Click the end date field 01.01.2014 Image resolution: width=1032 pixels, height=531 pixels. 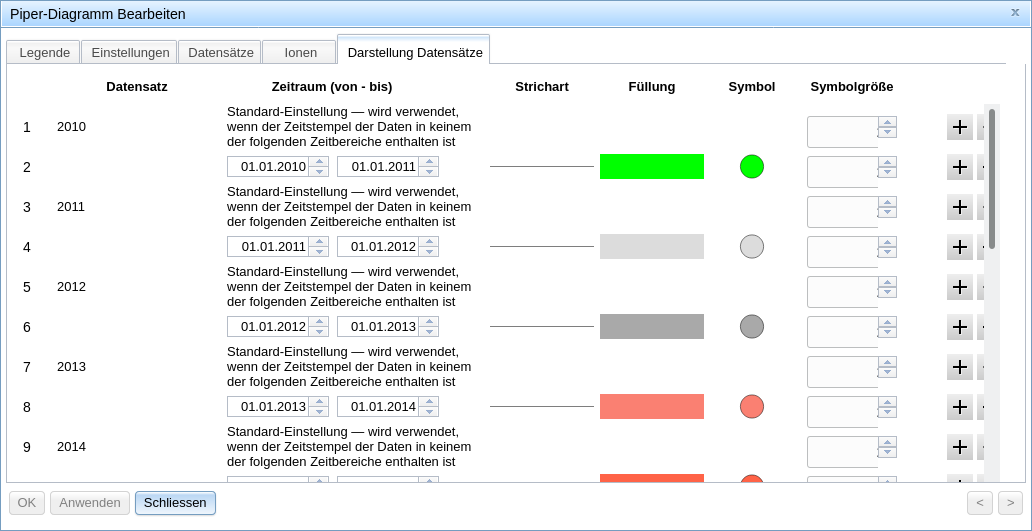pyautogui.click(x=378, y=407)
